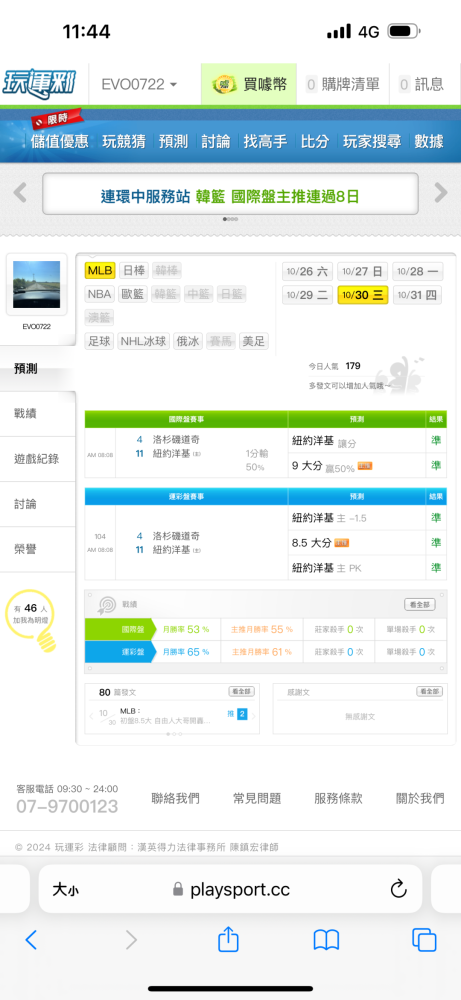
Task: Switch to 討論 sidebar tab
Action: tap(38, 504)
